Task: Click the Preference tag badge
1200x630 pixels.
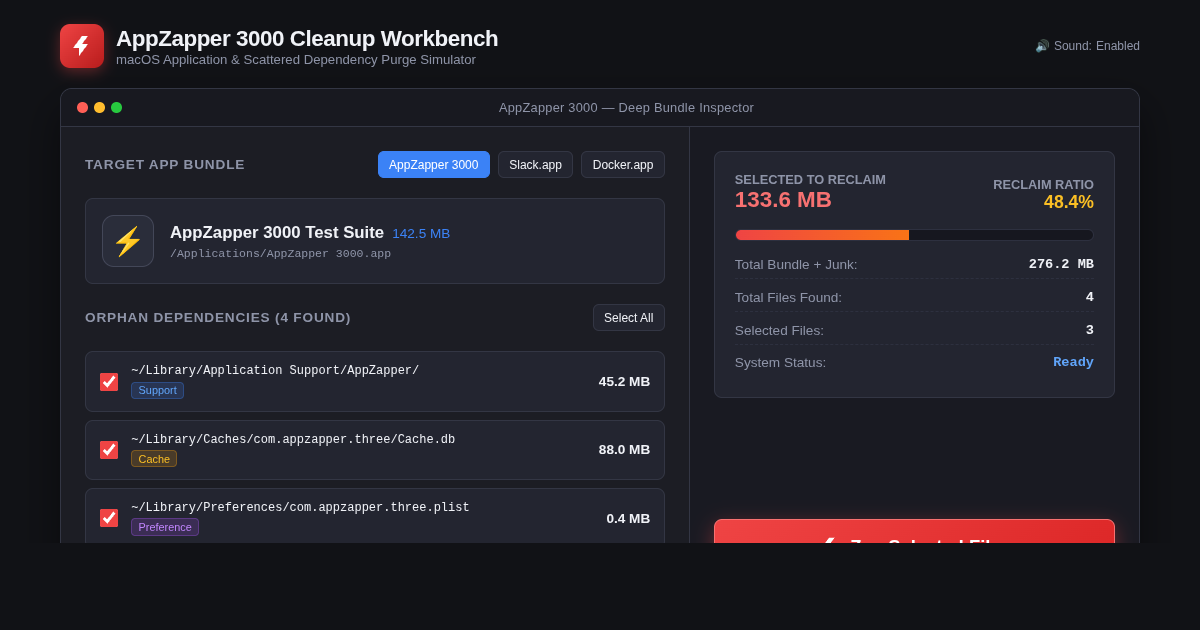Action: coord(165,527)
